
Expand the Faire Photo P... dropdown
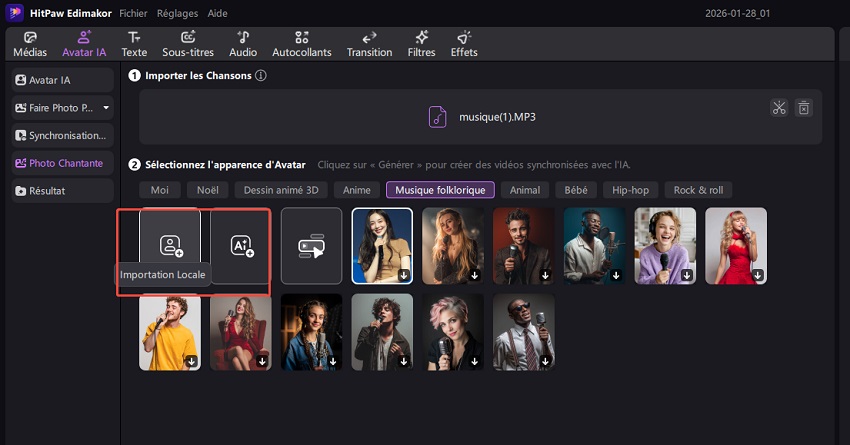(106, 107)
